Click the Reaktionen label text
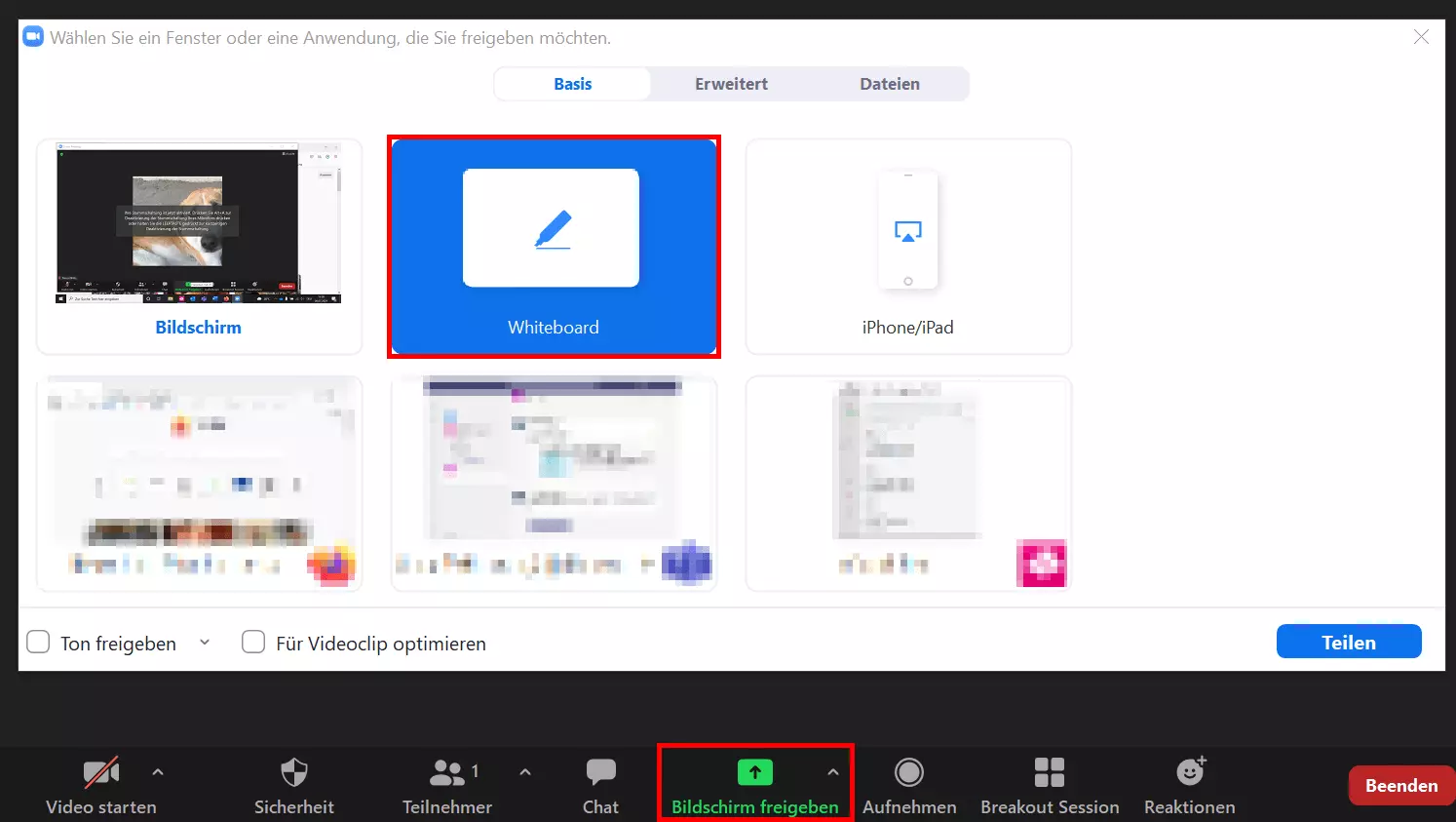 [x=1190, y=807]
